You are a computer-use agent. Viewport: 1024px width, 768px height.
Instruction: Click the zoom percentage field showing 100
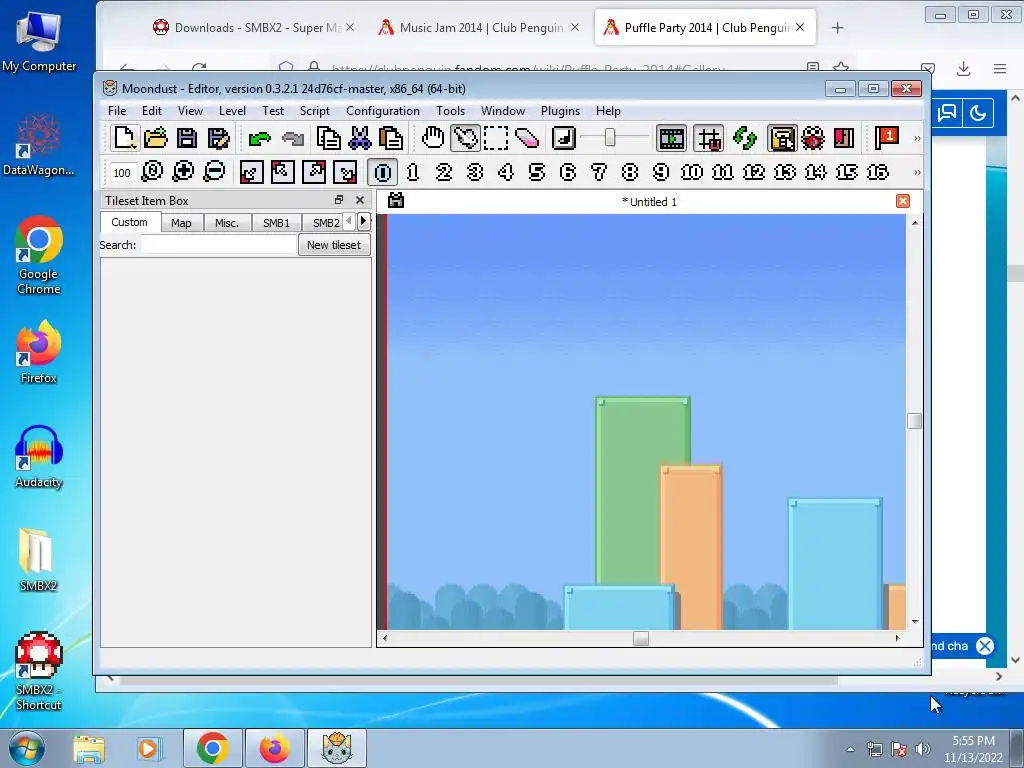coord(122,173)
